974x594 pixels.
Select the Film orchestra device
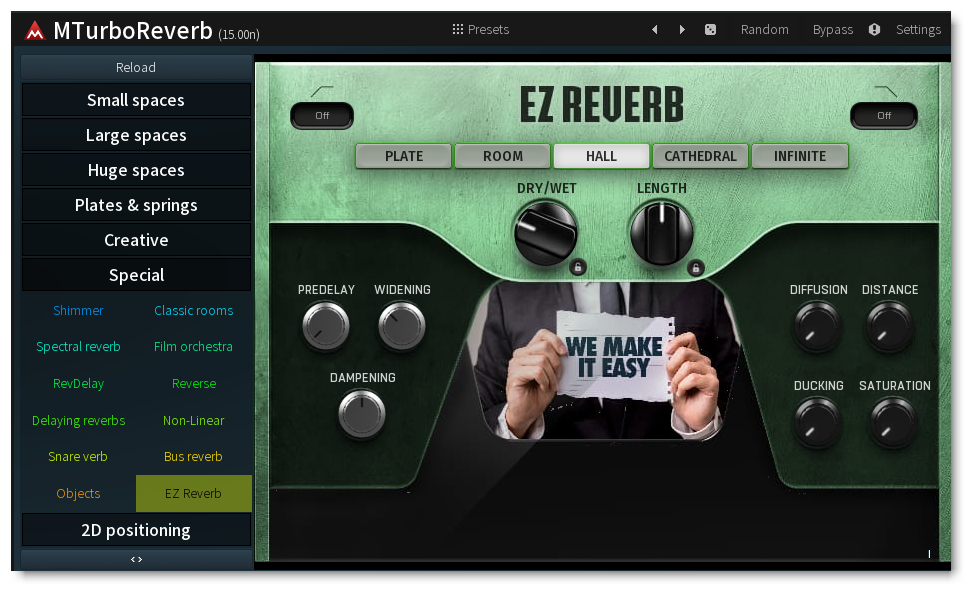click(194, 347)
